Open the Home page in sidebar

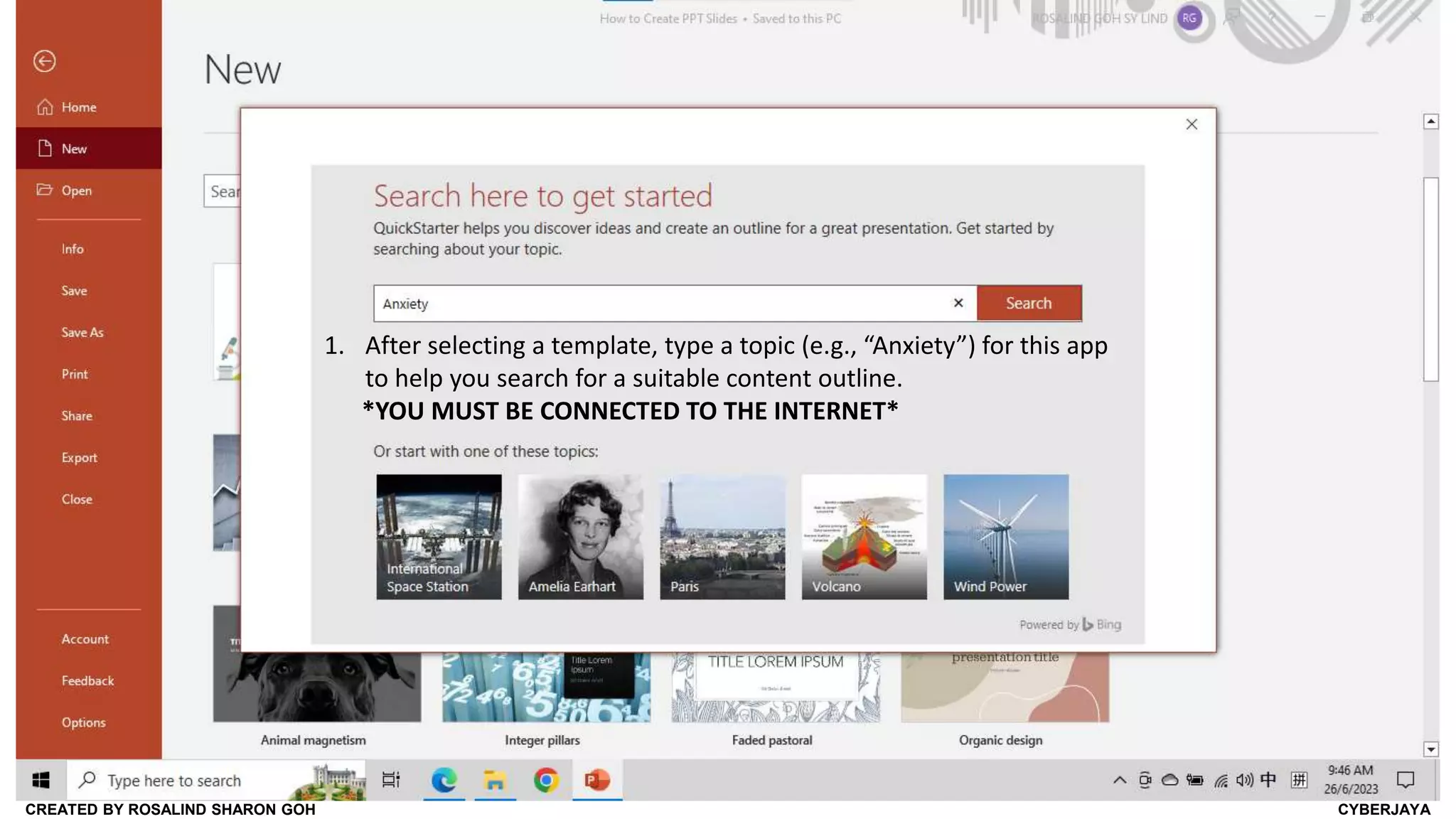(89, 107)
